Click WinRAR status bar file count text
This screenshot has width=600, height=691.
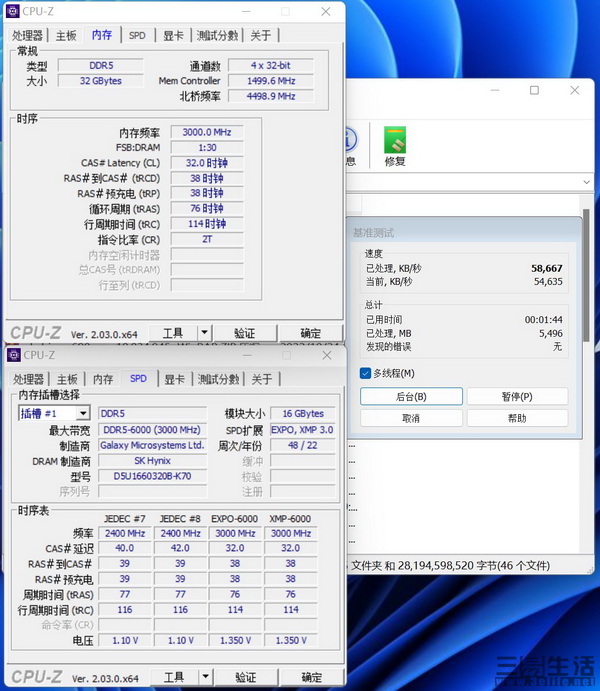pos(450,565)
